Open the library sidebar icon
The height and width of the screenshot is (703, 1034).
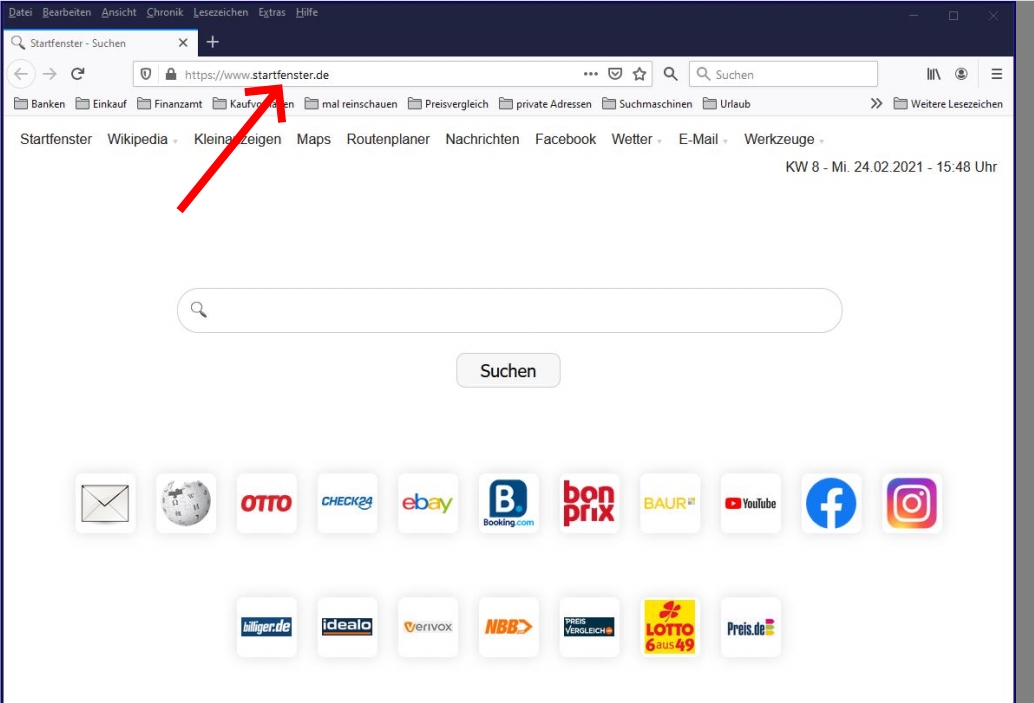point(933,74)
